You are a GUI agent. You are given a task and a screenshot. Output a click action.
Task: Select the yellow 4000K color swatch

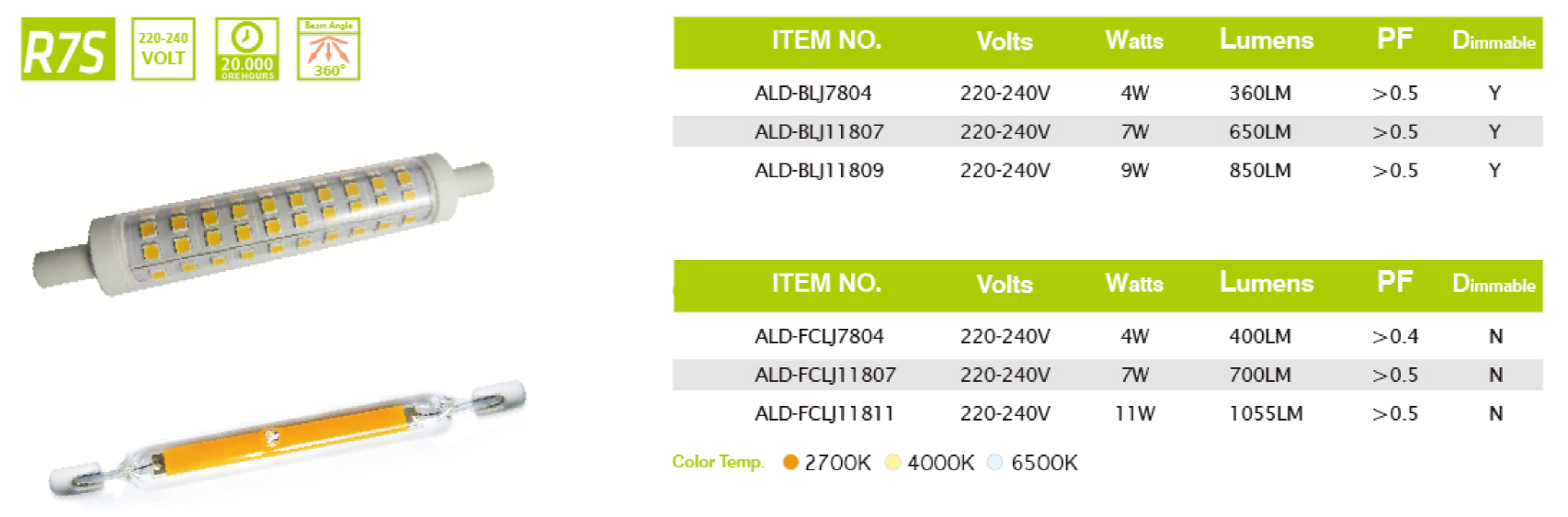pos(892,462)
